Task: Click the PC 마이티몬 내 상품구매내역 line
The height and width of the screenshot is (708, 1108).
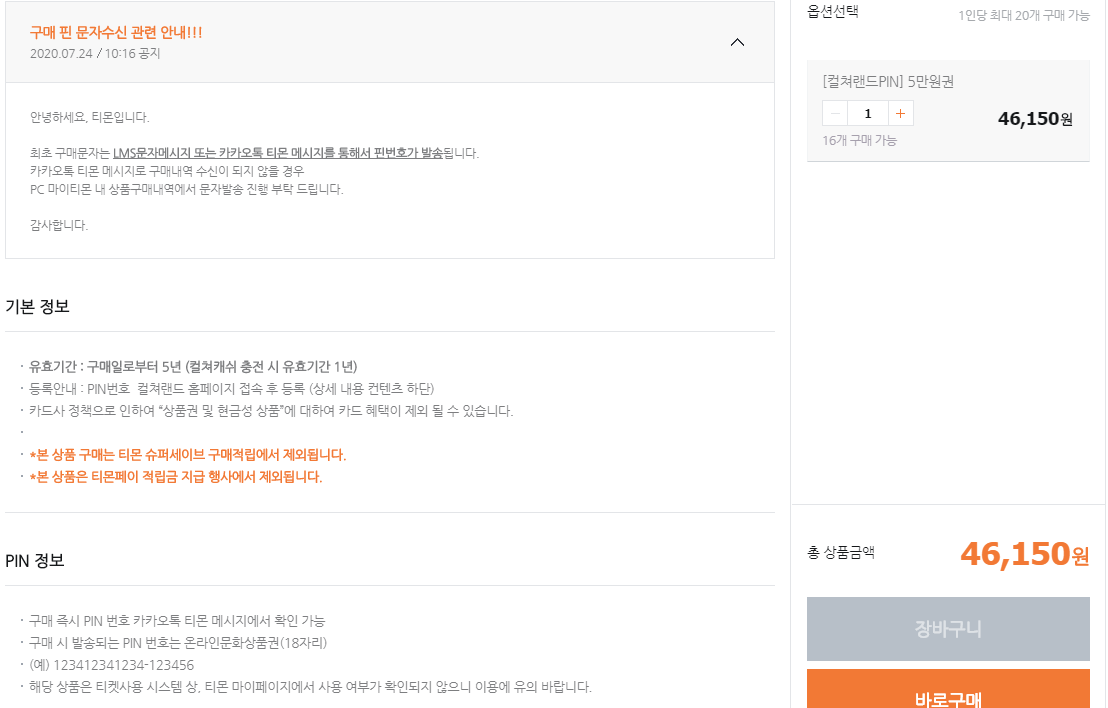Action: (187, 189)
